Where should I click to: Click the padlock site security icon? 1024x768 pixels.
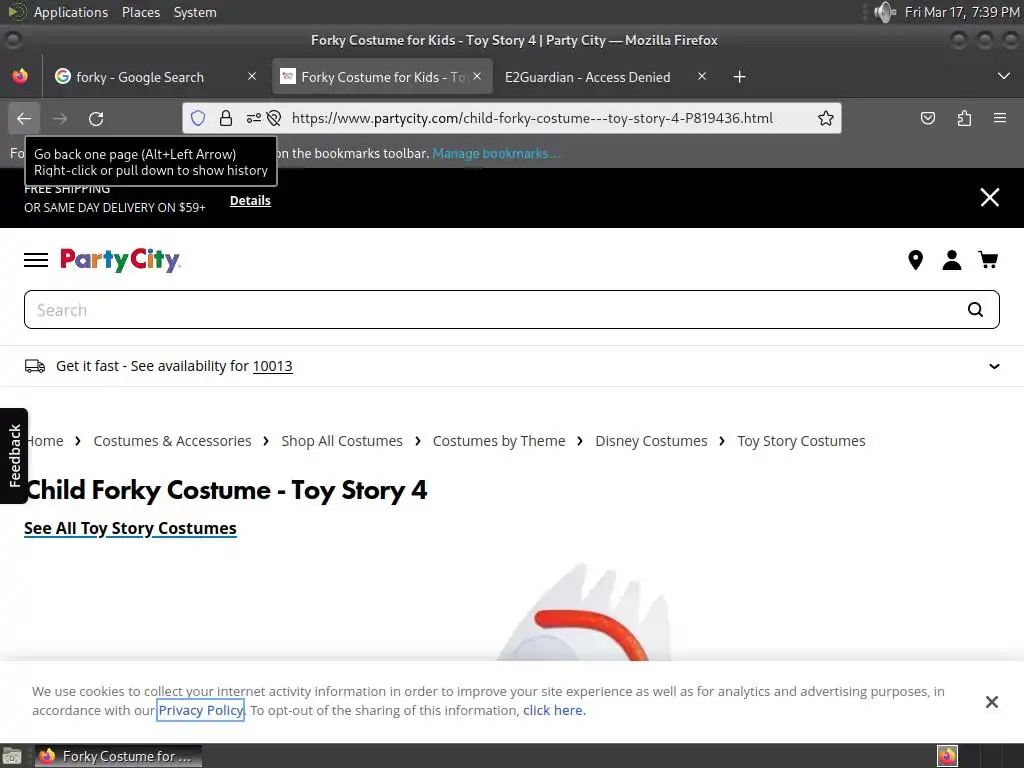pos(226,118)
